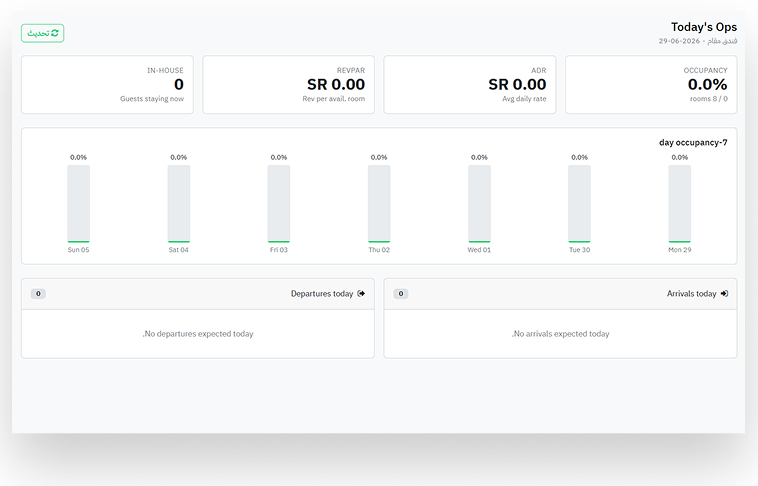Viewport: 758px width, 486px height.
Task: Click the Arrivals today header
Action: click(x=691, y=294)
